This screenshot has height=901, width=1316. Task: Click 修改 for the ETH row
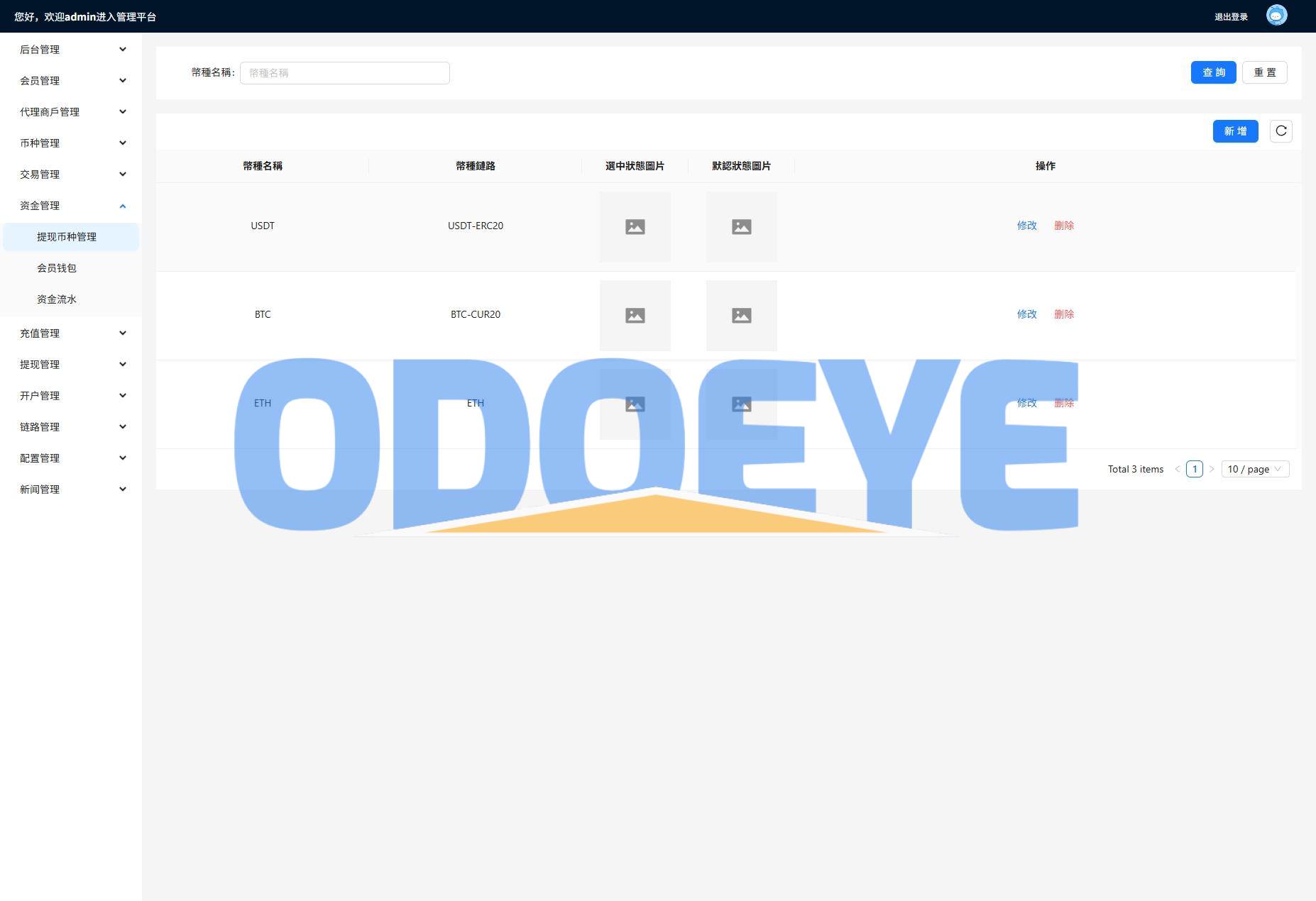point(1026,403)
